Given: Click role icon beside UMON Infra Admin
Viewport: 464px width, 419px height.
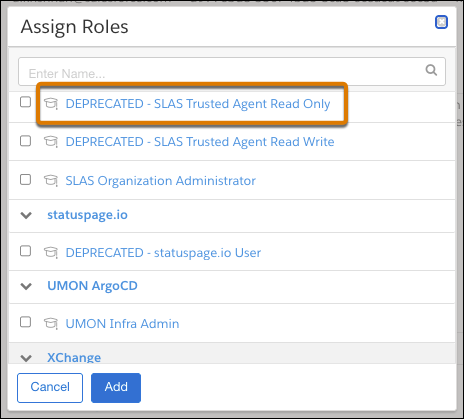Looking at the screenshot, I should tap(51, 323).
